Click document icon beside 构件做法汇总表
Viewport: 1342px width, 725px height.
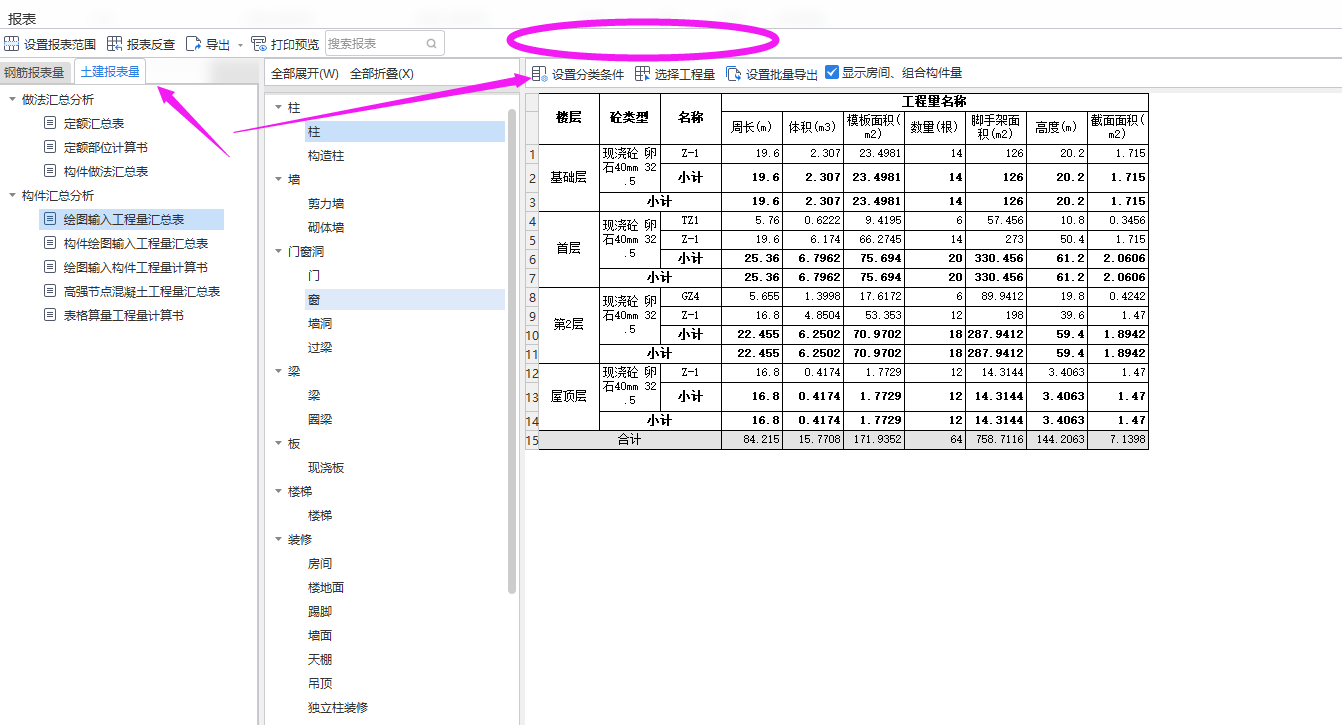[50, 172]
